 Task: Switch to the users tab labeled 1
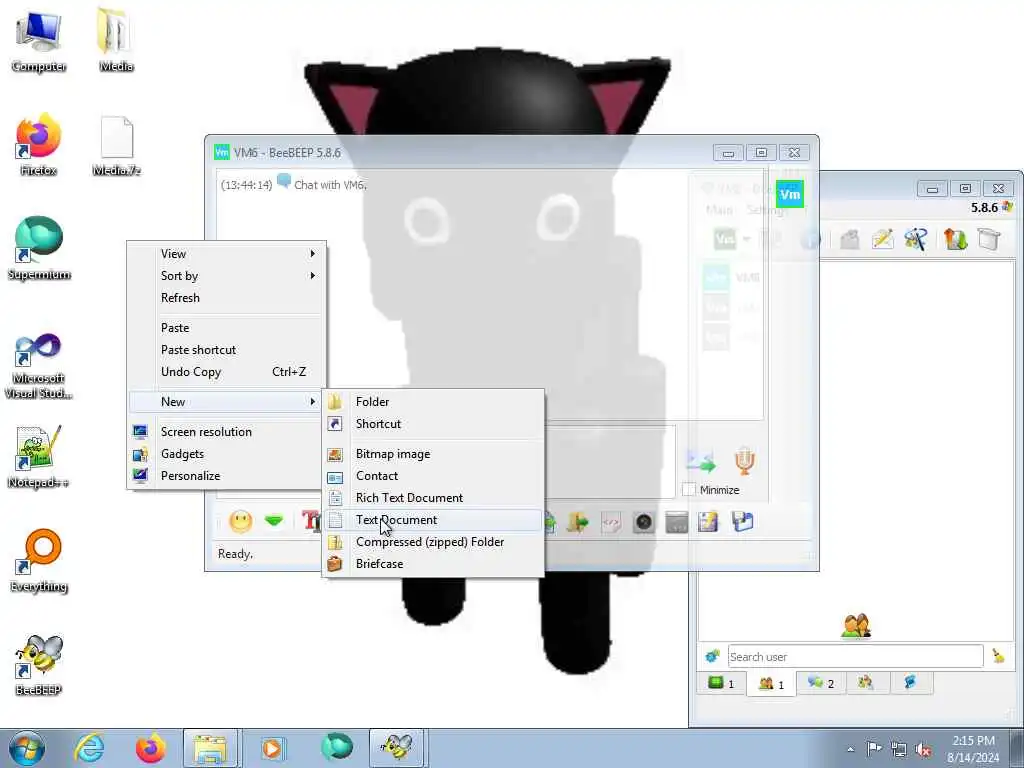tap(771, 684)
